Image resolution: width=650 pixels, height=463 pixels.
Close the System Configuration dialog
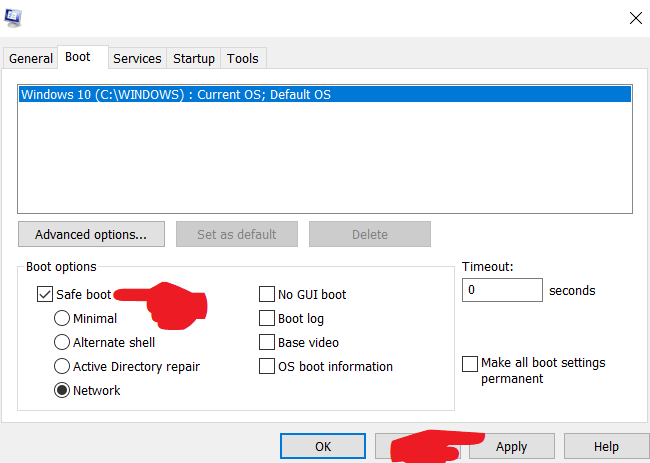click(635, 18)
